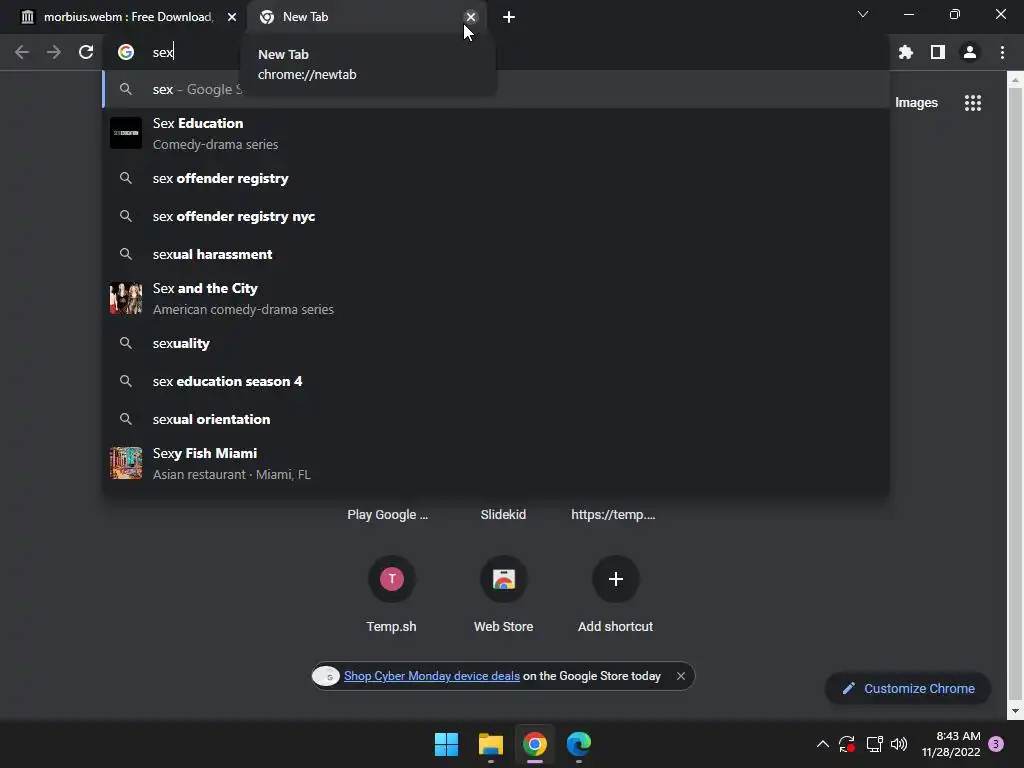Select 'sex offender registry' suggestion
1024x768 pixels.
496,178
